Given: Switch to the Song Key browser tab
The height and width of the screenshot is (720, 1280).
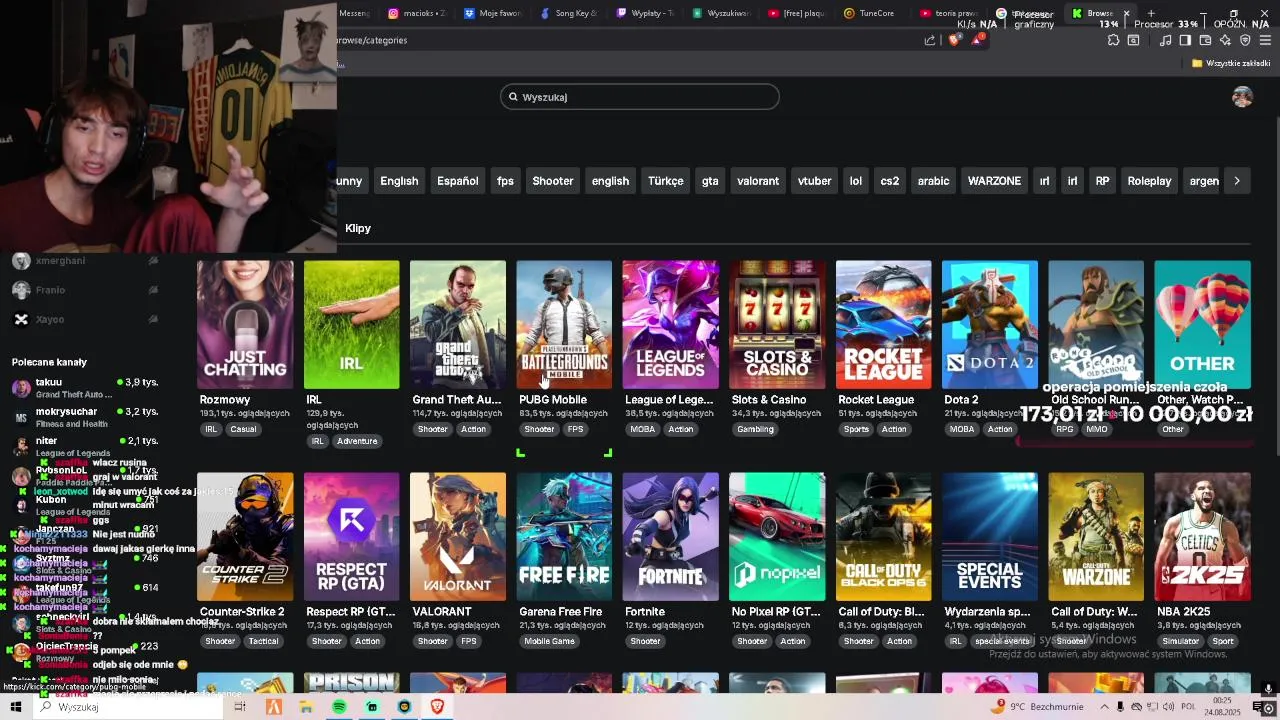Looking at the screenshot, I should [x=569, y=13].
